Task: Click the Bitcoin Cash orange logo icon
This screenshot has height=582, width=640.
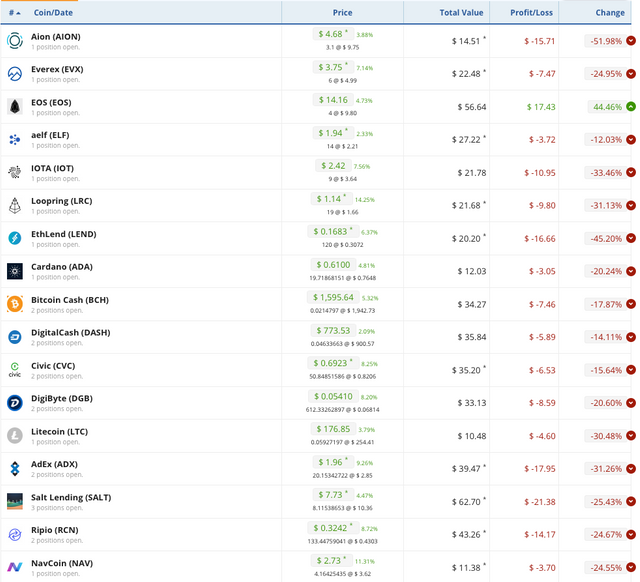Action: pos(15,304)
